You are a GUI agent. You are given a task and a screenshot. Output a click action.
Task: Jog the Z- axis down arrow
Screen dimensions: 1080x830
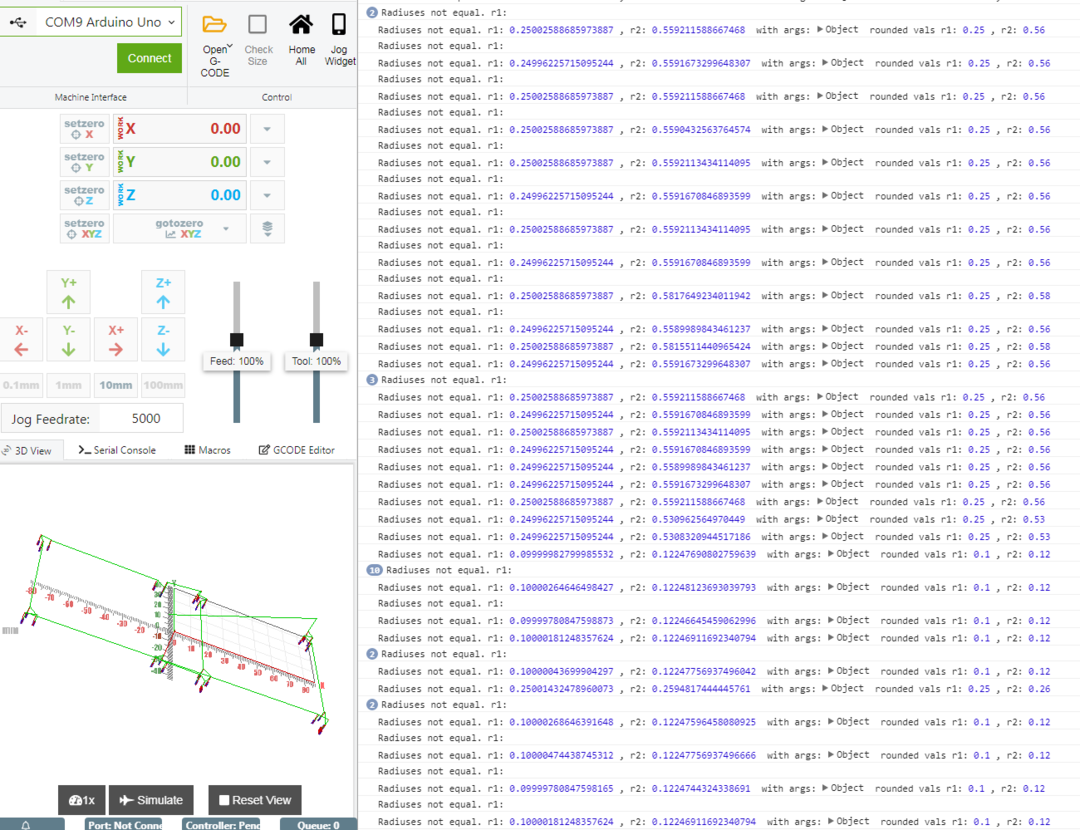coord(163,340)
